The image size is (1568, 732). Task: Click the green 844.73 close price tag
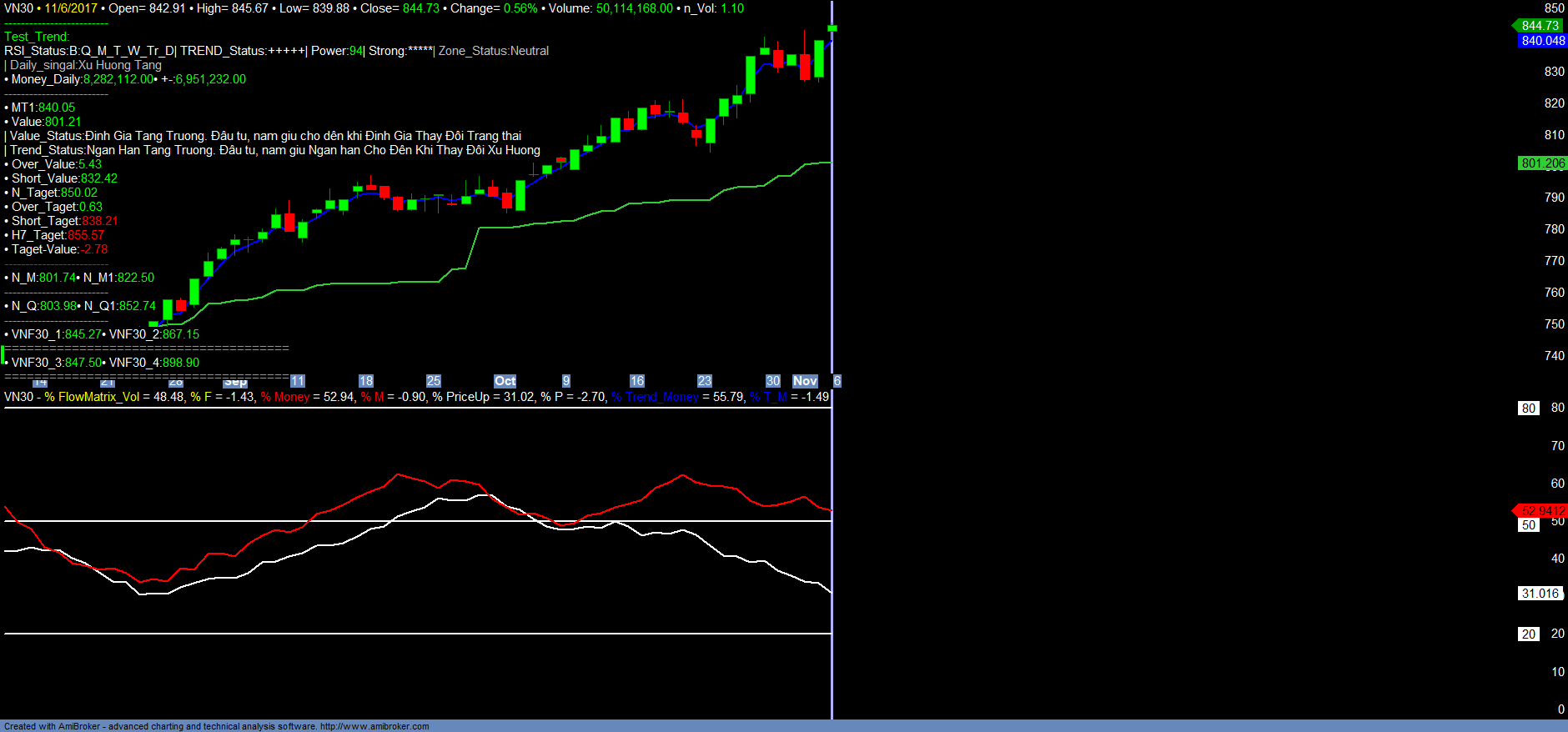(x=1539, y=26)
